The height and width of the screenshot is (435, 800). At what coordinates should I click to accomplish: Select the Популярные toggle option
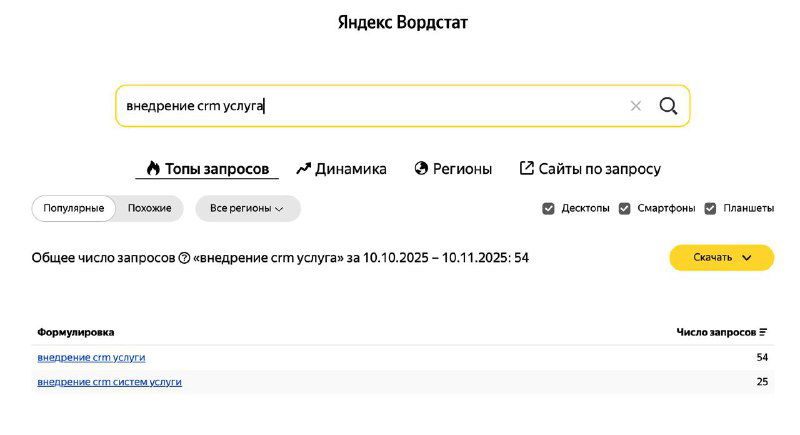[x=73, y=208]
